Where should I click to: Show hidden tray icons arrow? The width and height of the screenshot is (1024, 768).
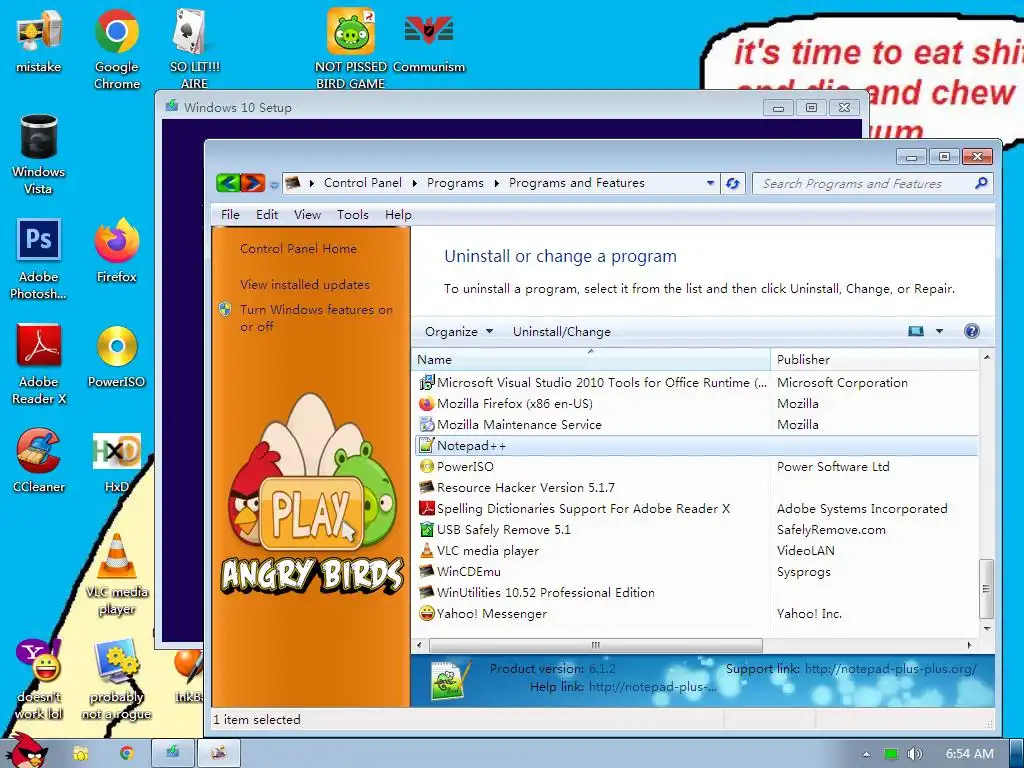[866, 754]
